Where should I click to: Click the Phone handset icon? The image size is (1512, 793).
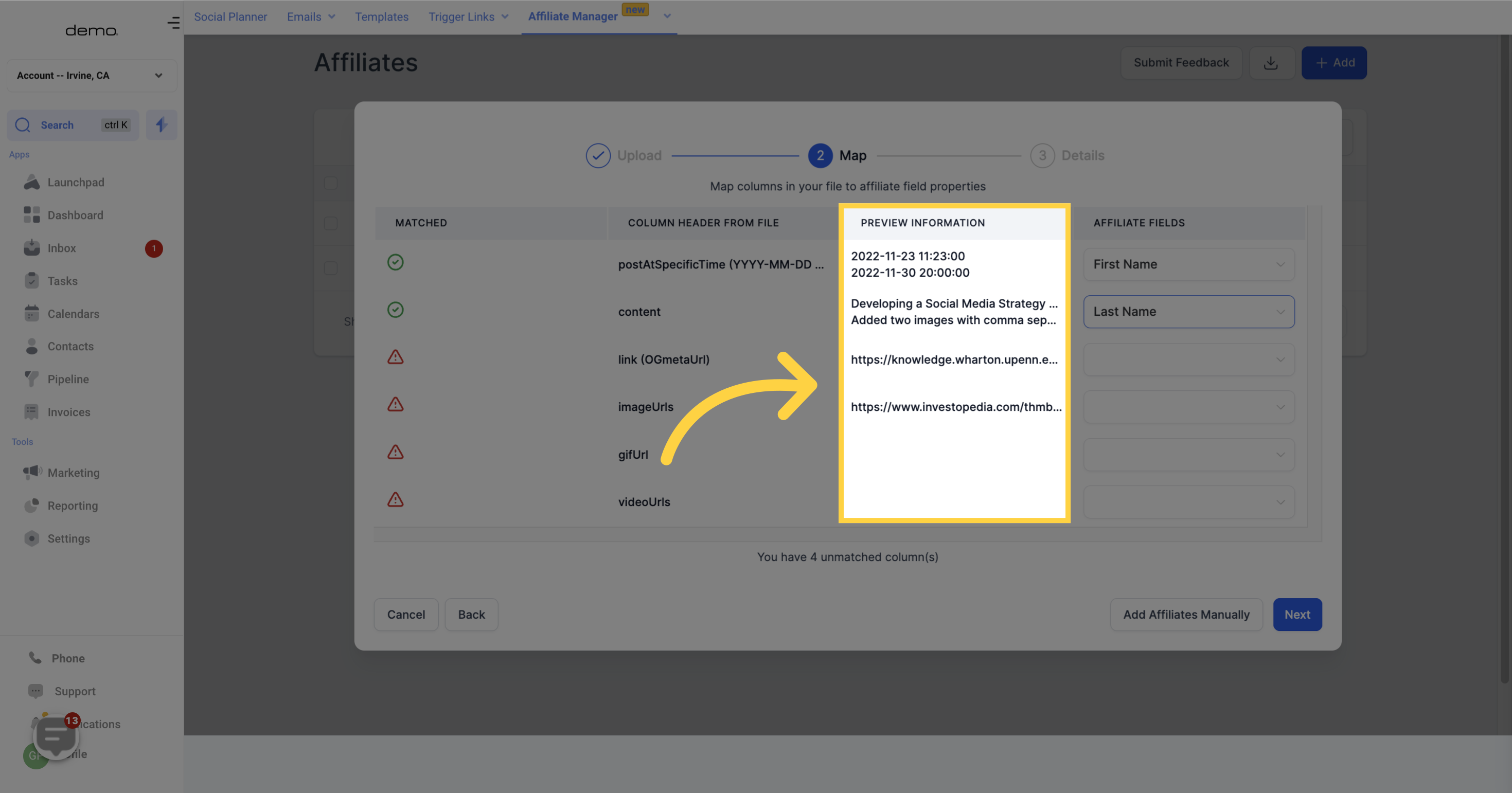(x=35, y=658)
